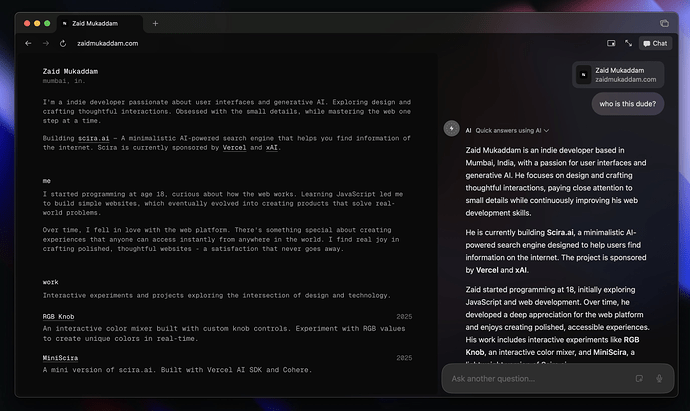Click the microphone icon in question box

point(659,378)
